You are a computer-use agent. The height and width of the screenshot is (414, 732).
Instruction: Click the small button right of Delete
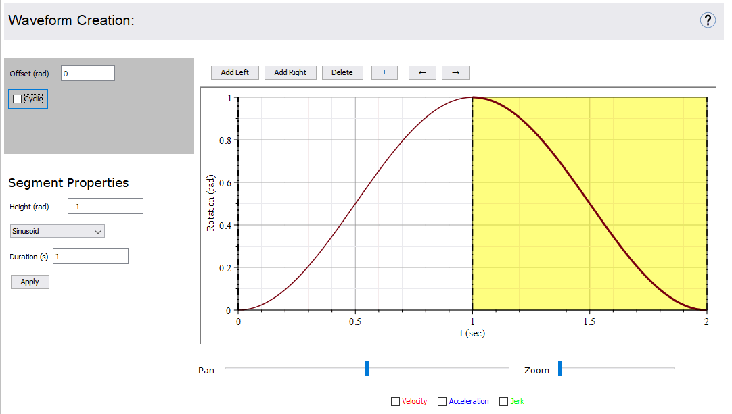tap(385, 72)
